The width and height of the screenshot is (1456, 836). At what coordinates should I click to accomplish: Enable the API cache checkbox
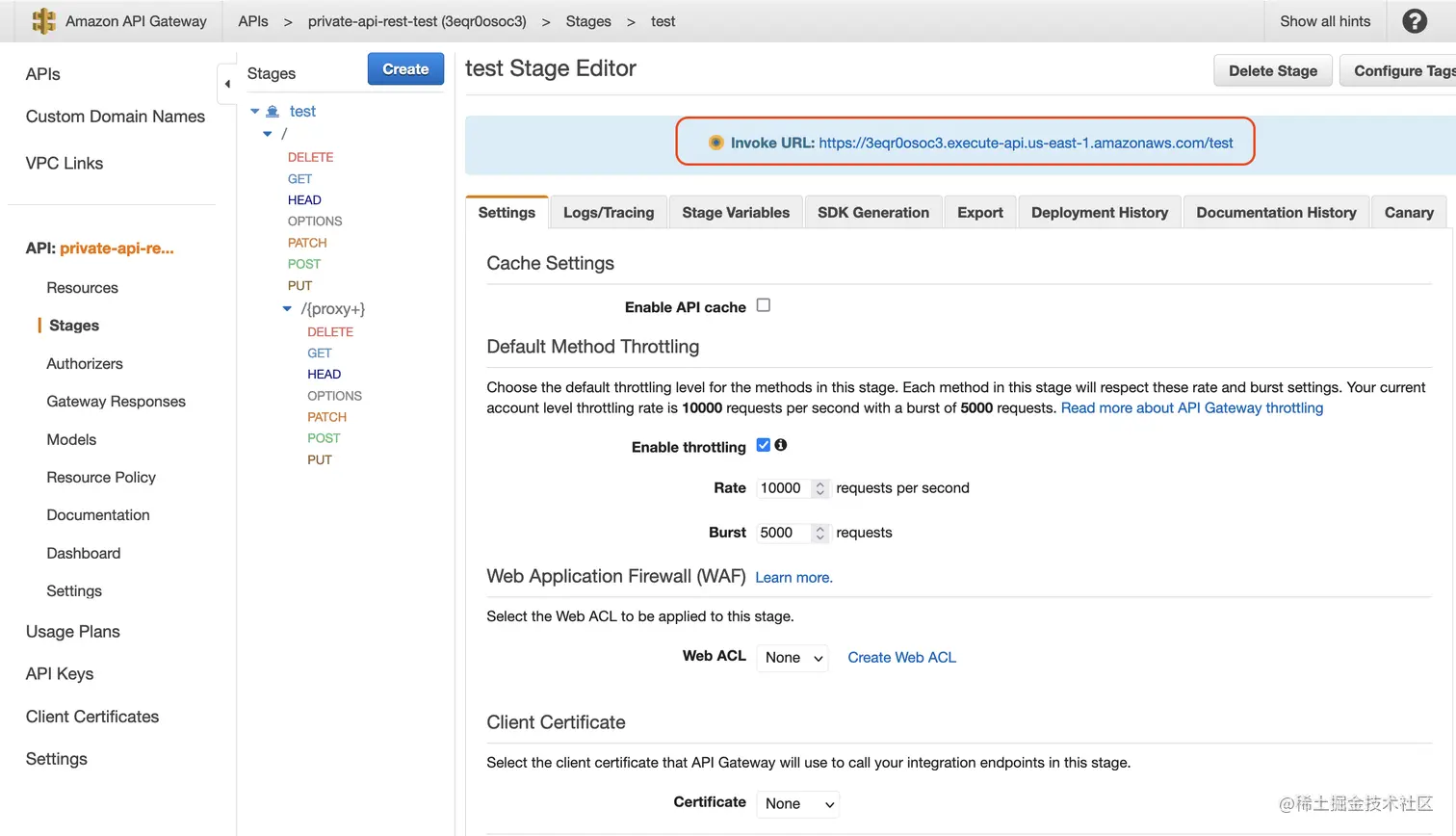[x=764, y=305]
